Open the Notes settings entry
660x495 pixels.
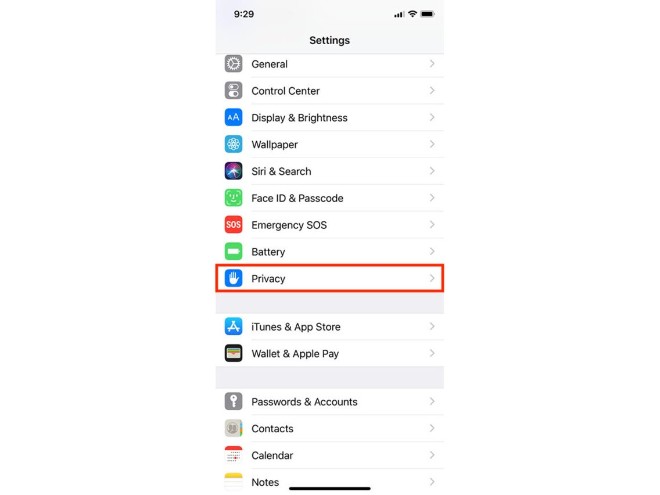[x=330, y=482]
